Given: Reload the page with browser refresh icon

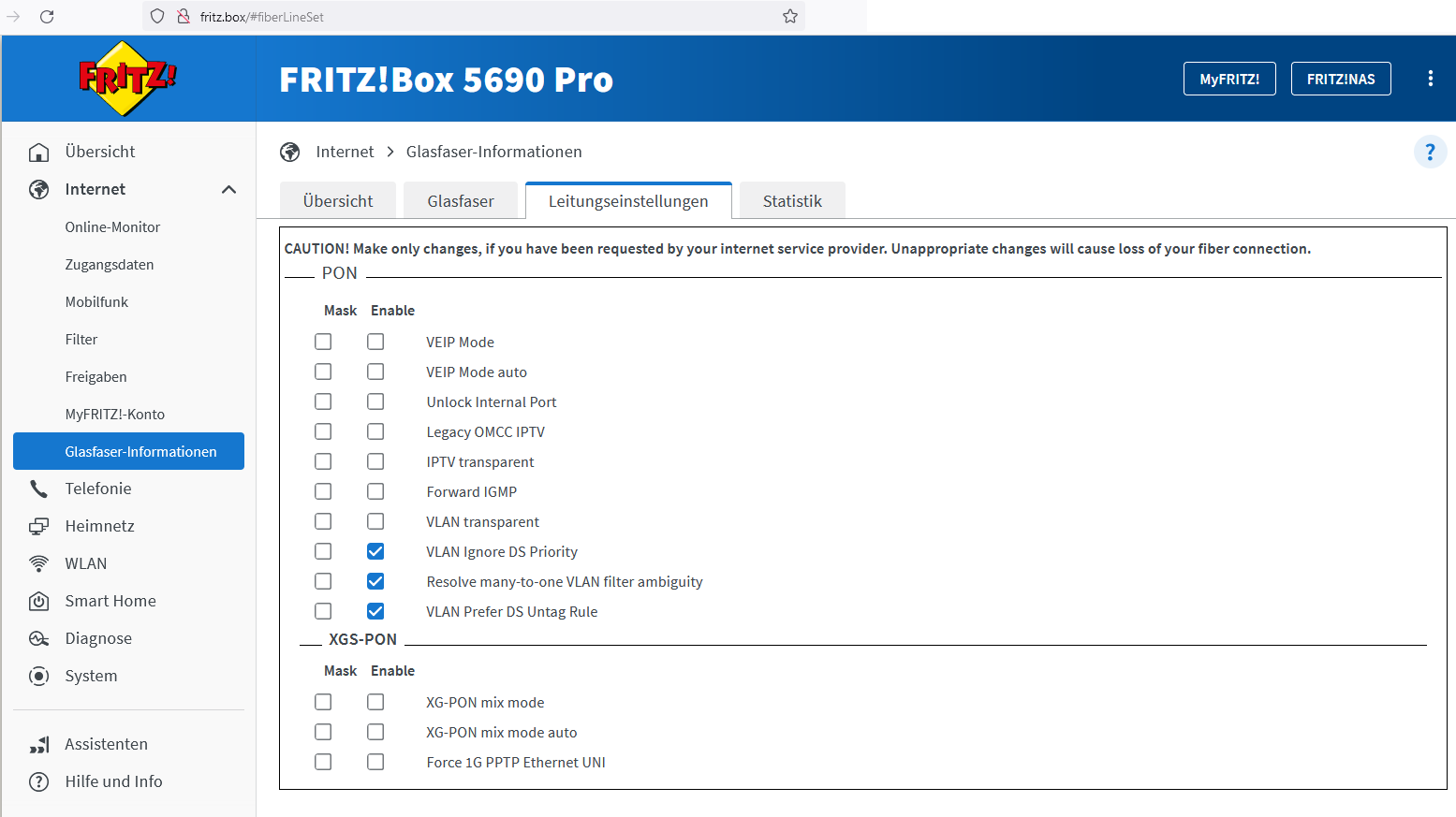Looking at the screenshot, I should [47, 16].
